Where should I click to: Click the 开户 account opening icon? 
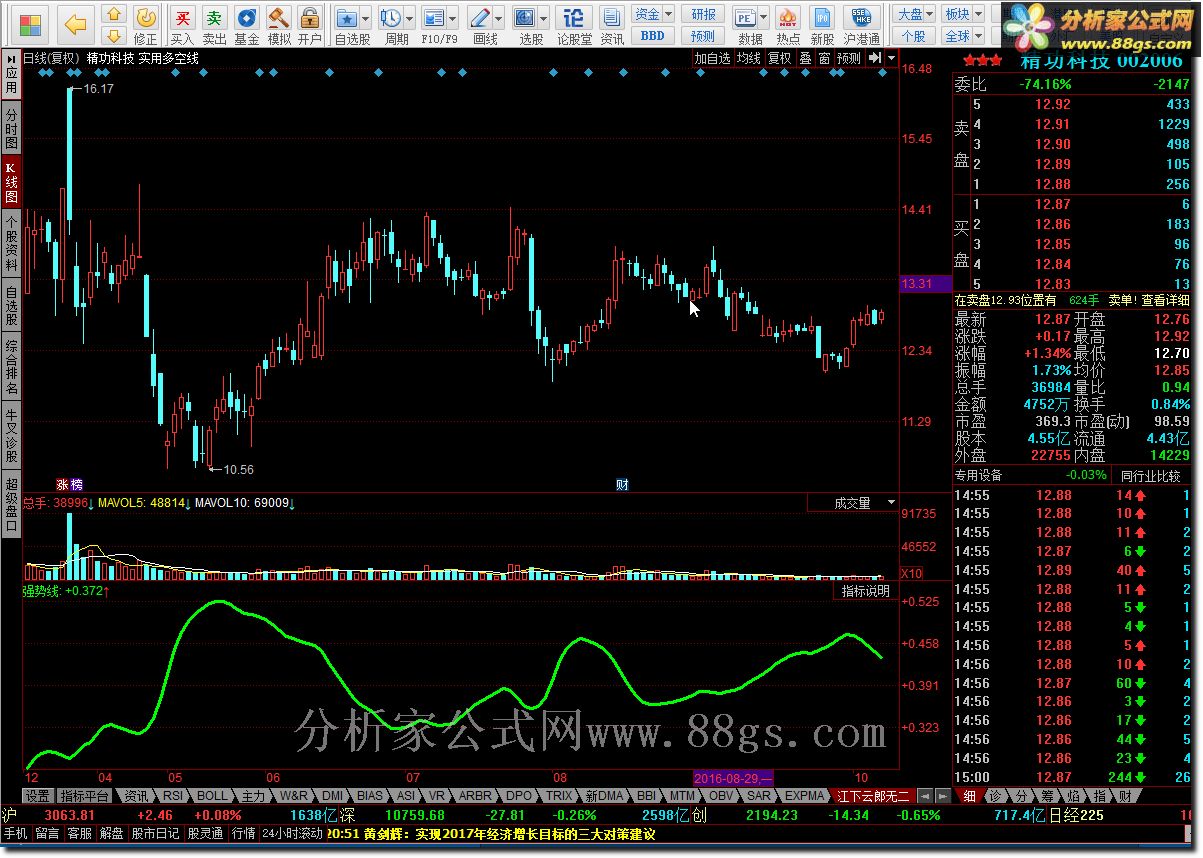coord(310,24)
